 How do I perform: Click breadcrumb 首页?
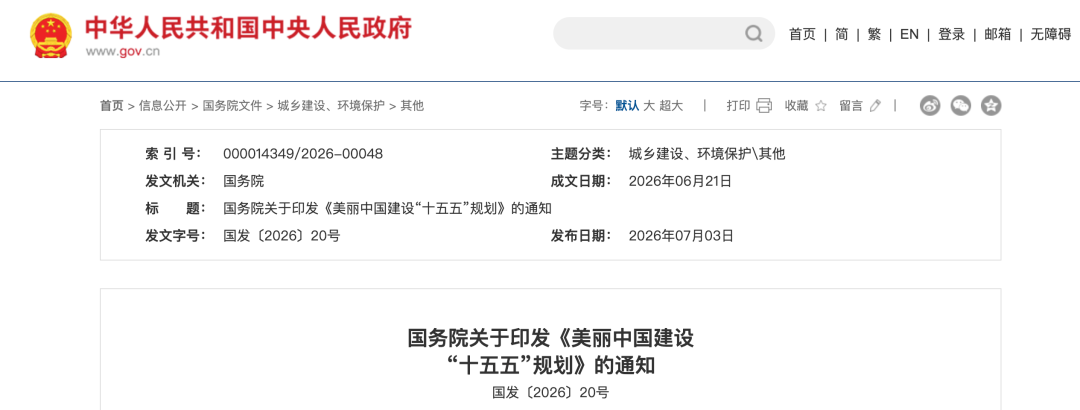pos(112,105)
